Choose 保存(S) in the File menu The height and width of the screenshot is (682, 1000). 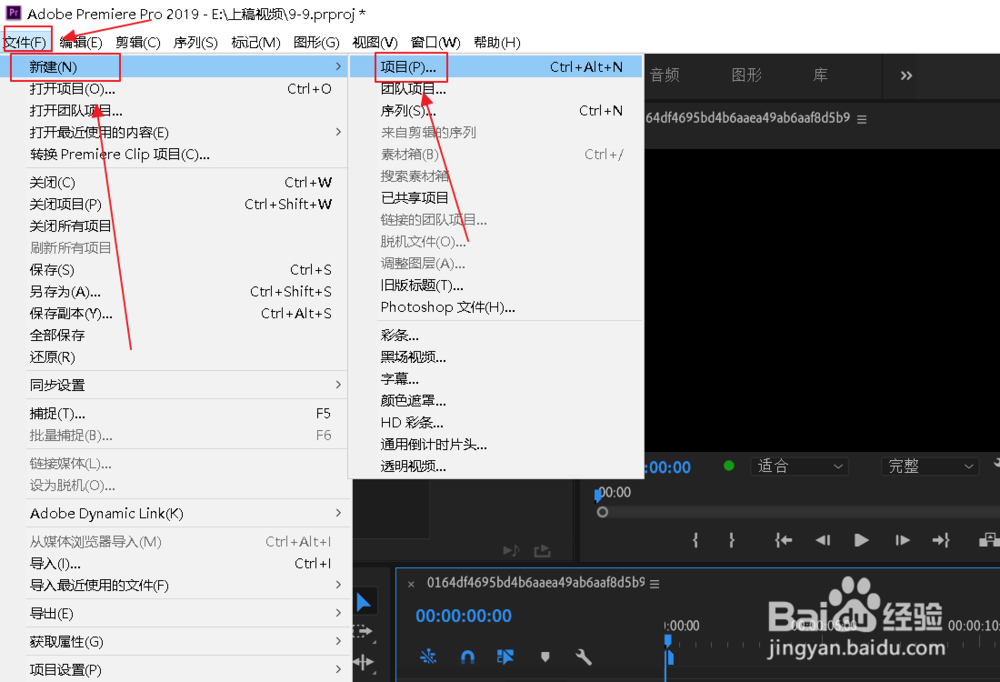pos(174,269)
